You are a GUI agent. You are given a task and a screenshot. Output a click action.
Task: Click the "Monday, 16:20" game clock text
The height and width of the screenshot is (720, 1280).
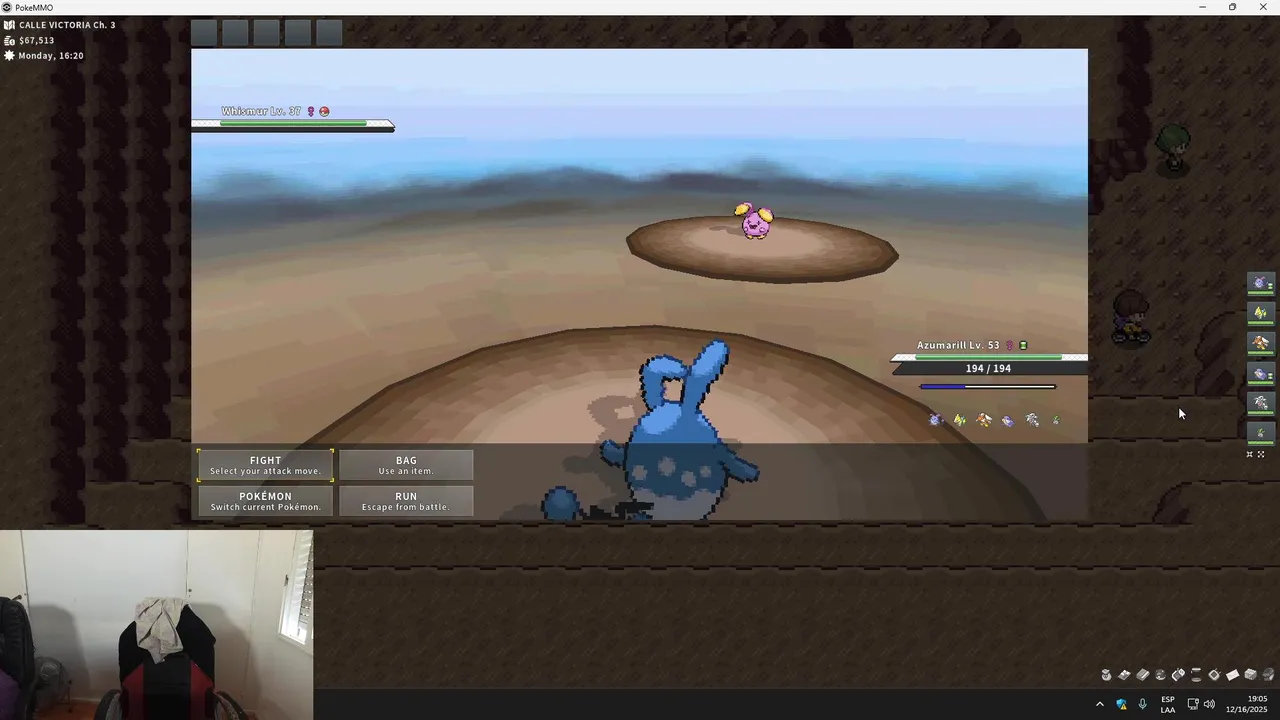[51, 56]
